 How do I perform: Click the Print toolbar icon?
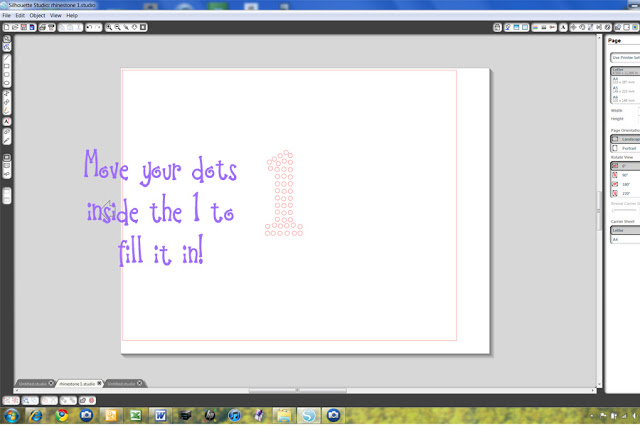(44, 27)
